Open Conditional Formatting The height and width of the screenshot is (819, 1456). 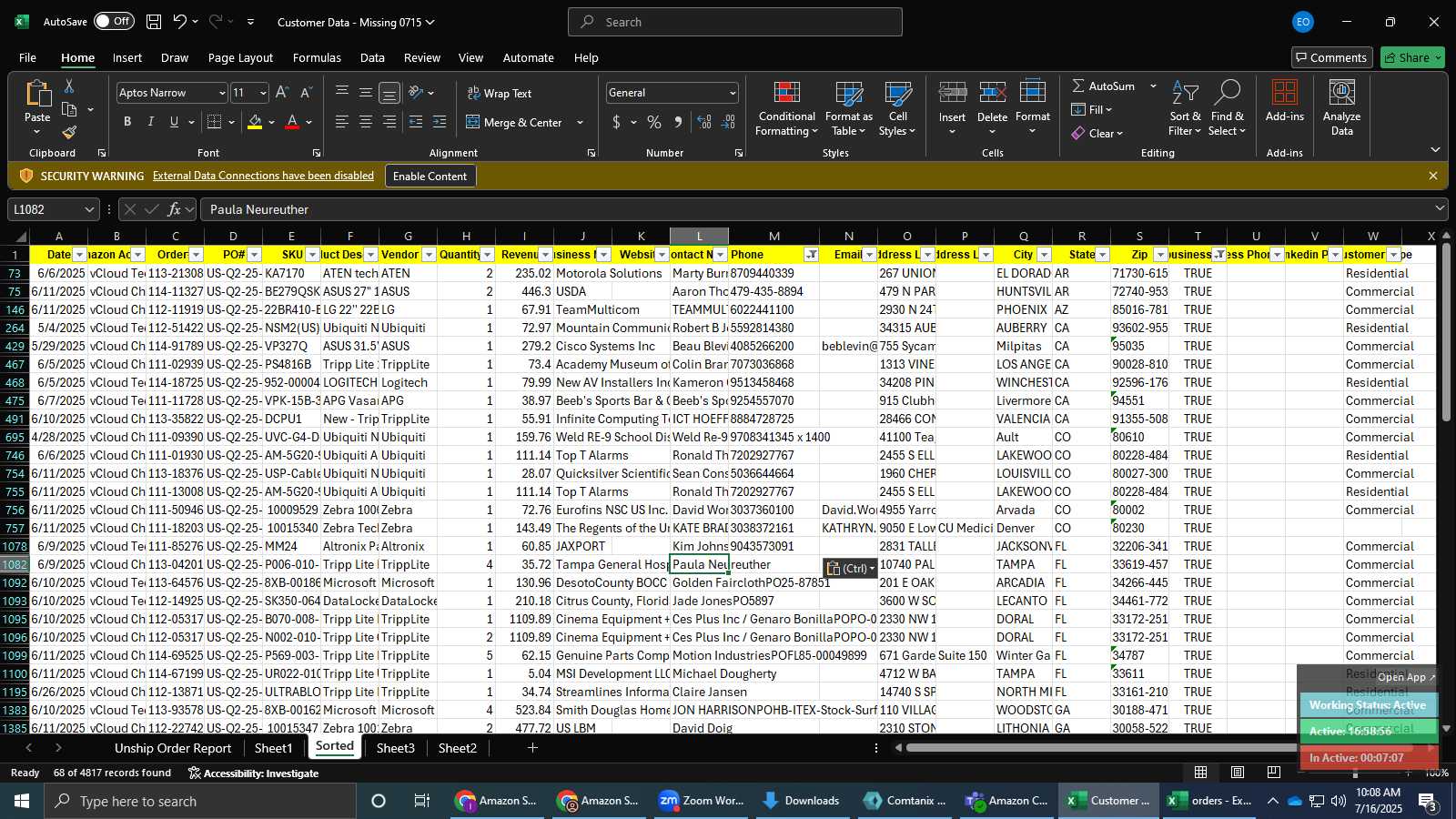point(787,108)
